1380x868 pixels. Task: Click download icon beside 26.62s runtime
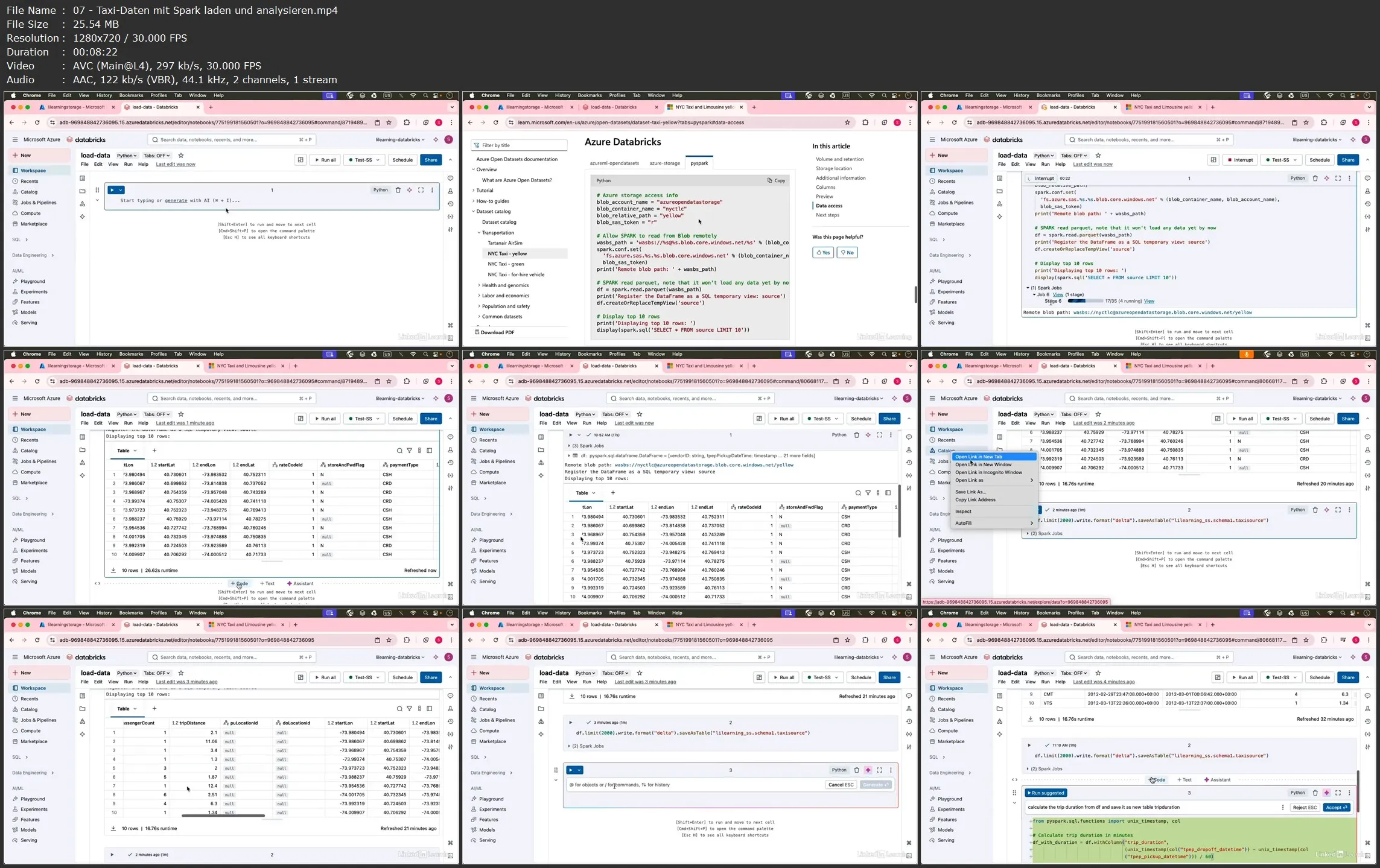point(113,570)
